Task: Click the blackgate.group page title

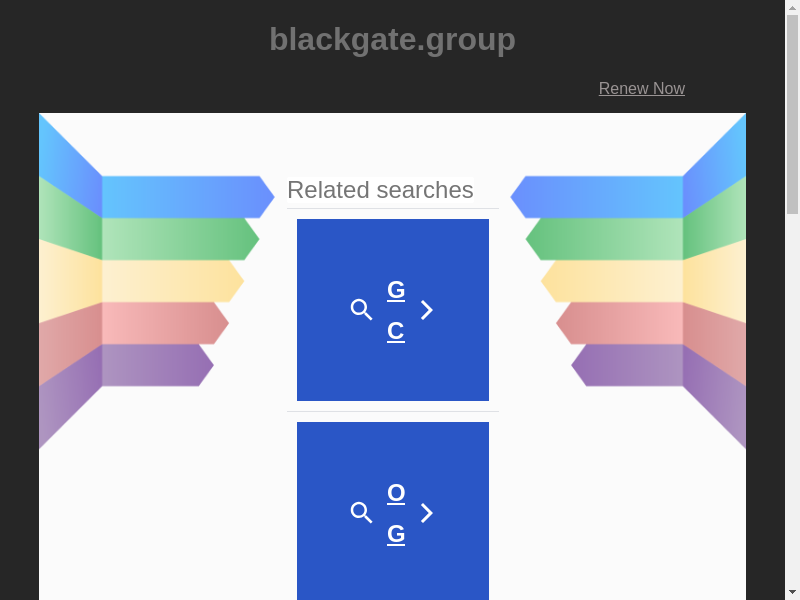Action: pyautogui.click(x=392, y=39)
